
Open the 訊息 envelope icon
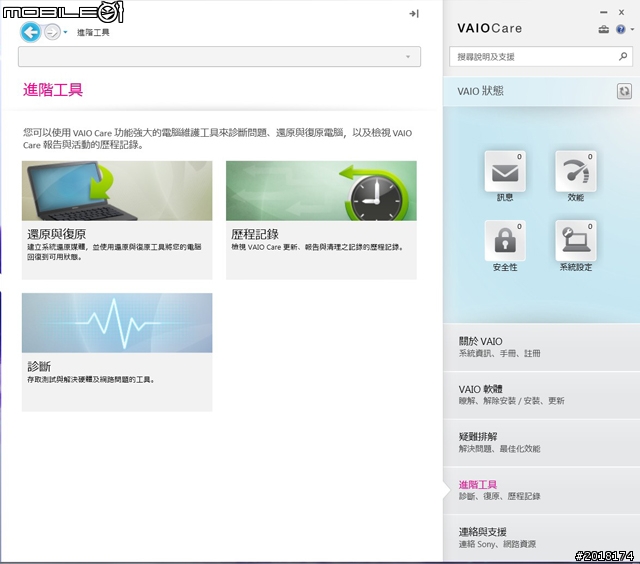point(505,171)
